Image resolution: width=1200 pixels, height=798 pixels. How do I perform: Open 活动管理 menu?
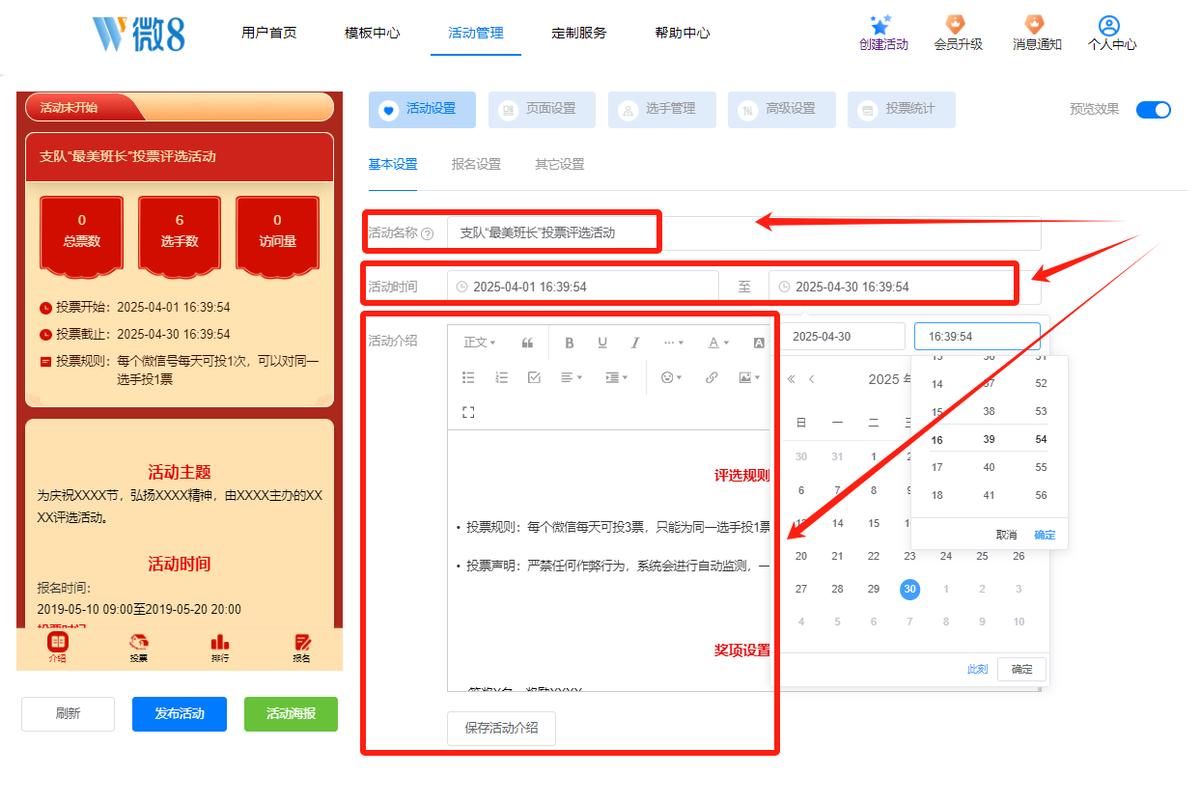(x=476, y=33)
